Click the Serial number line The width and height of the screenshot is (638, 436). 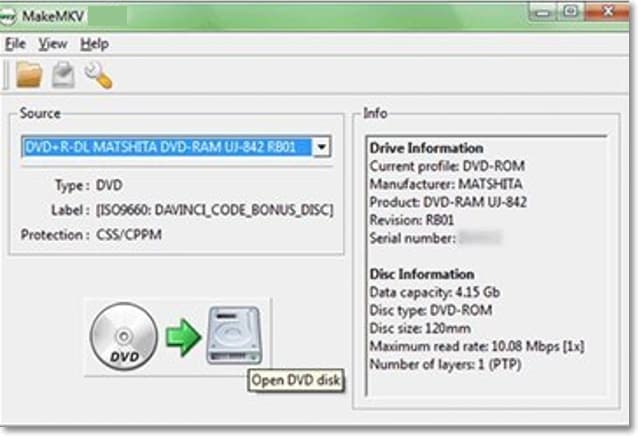tap(435, 238)
